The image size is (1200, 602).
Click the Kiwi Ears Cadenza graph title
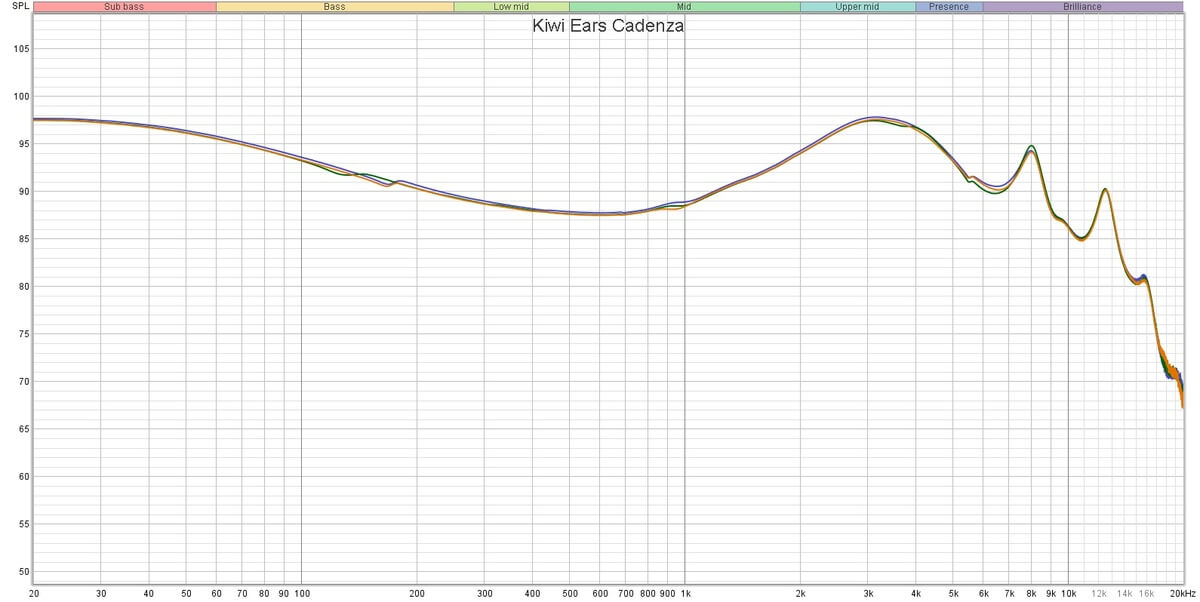(x=607, y=25)
